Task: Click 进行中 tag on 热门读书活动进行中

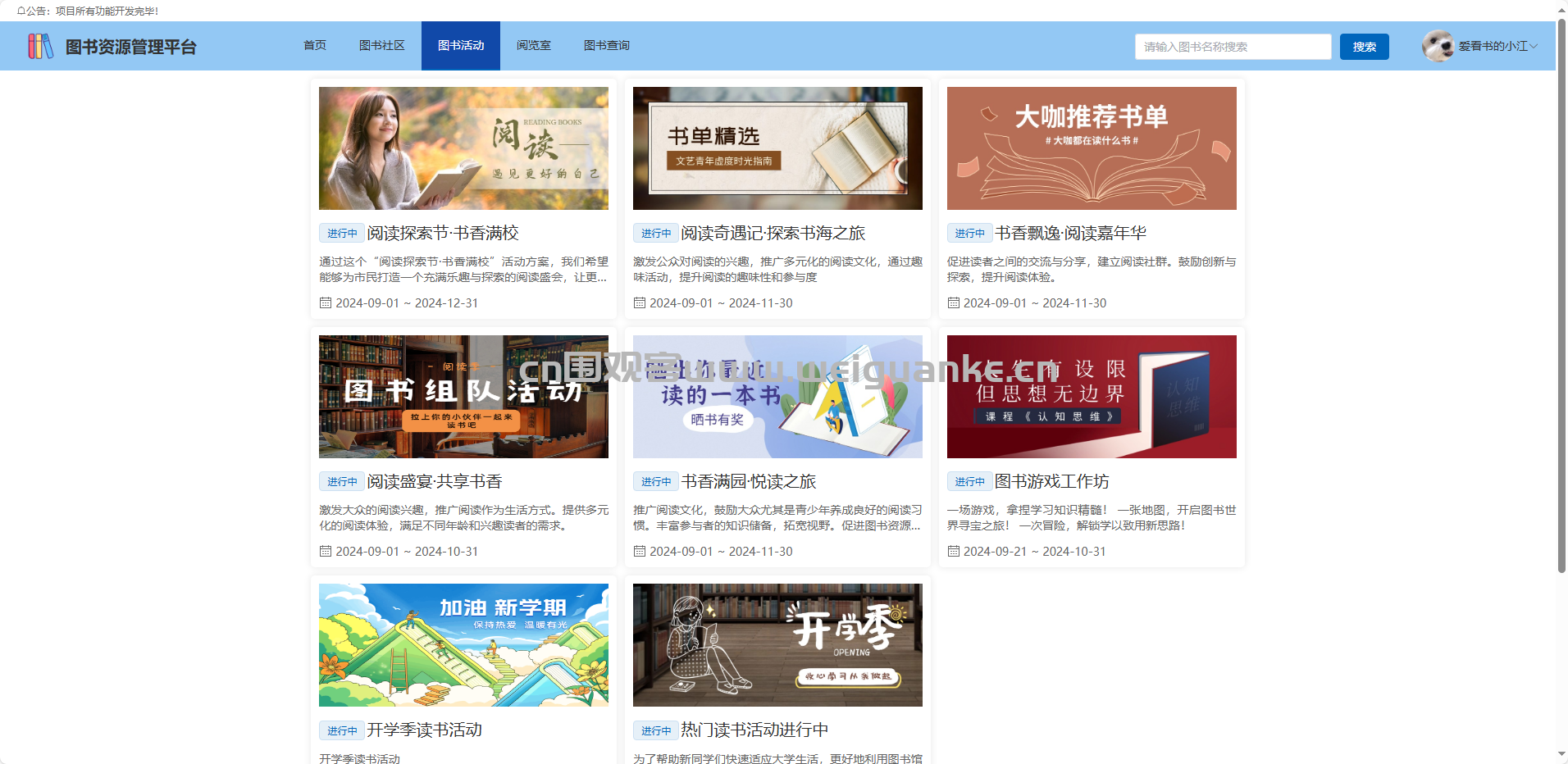Action: 656,730
